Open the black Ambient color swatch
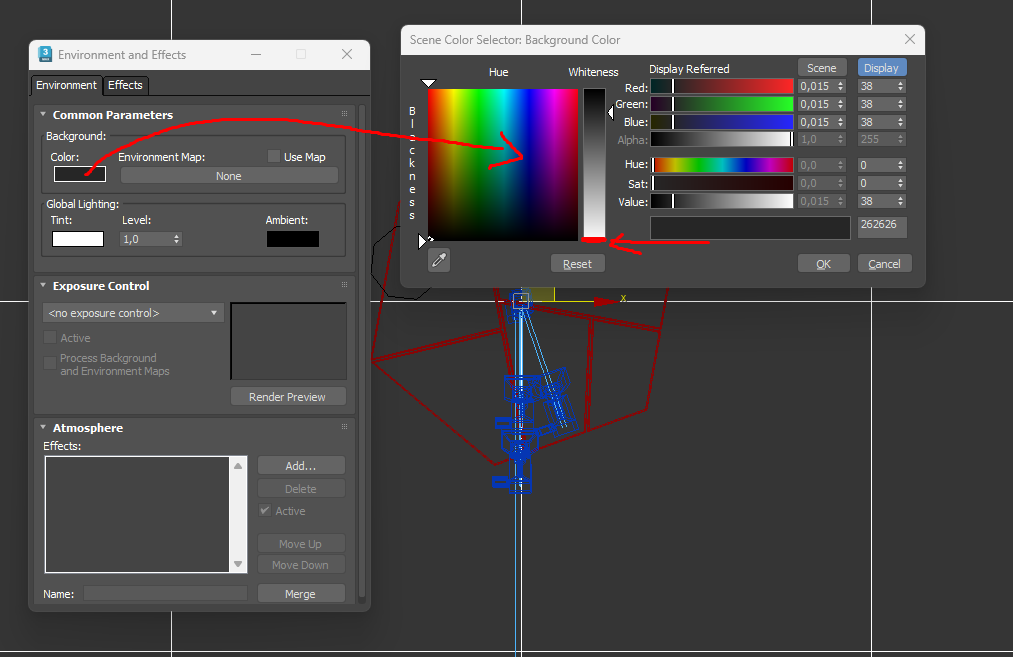 tap(293, 239)
